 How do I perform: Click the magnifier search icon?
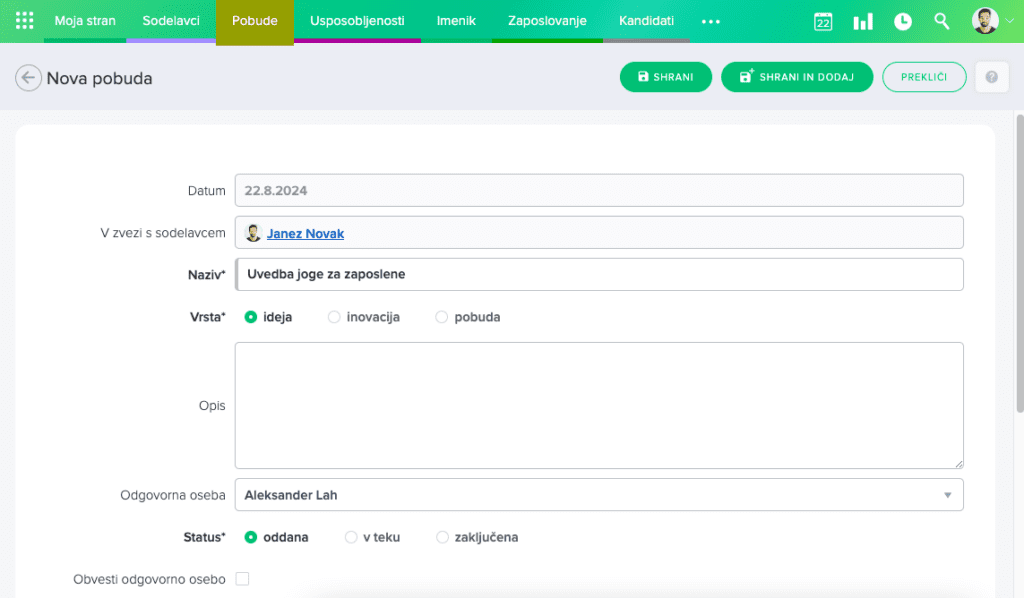tap(941, 22)
